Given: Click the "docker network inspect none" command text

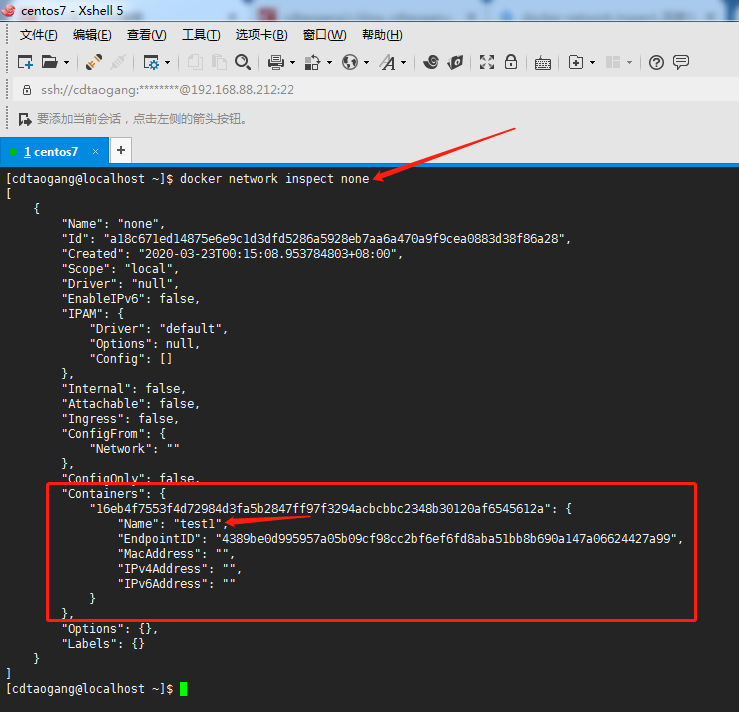Looking at the screenshot, I should click(x=274, y=179).
